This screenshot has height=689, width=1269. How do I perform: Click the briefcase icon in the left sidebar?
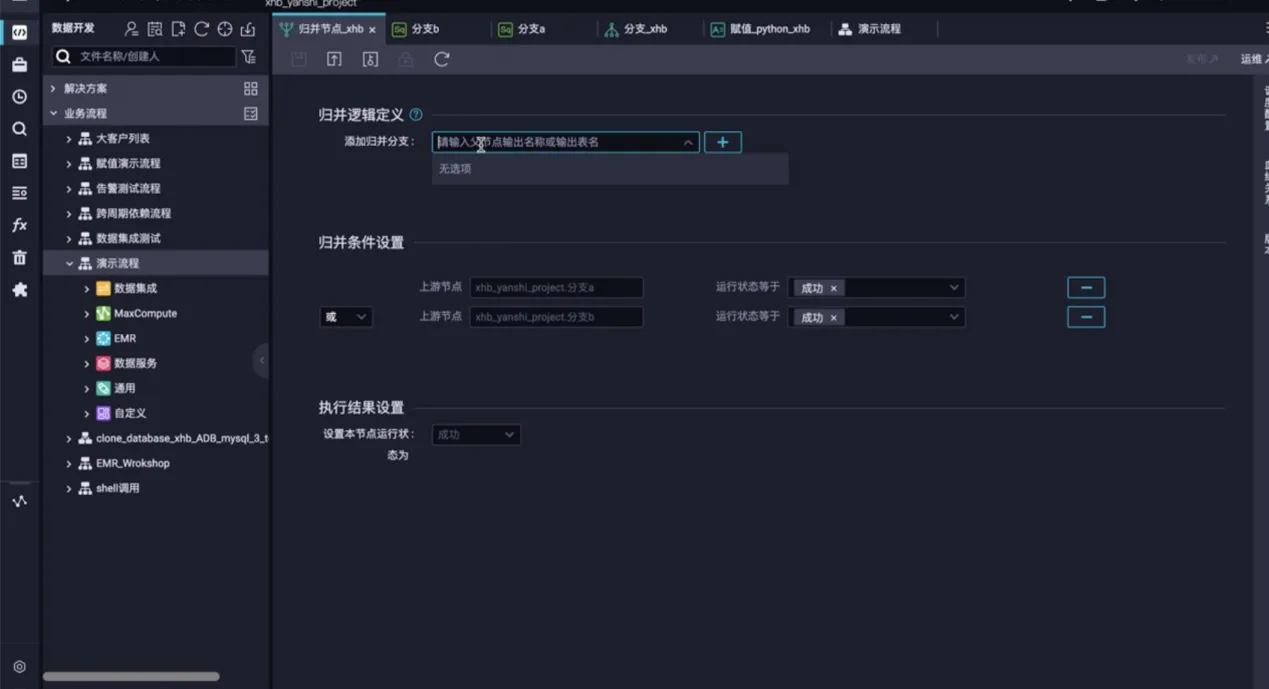pos(19,65)
